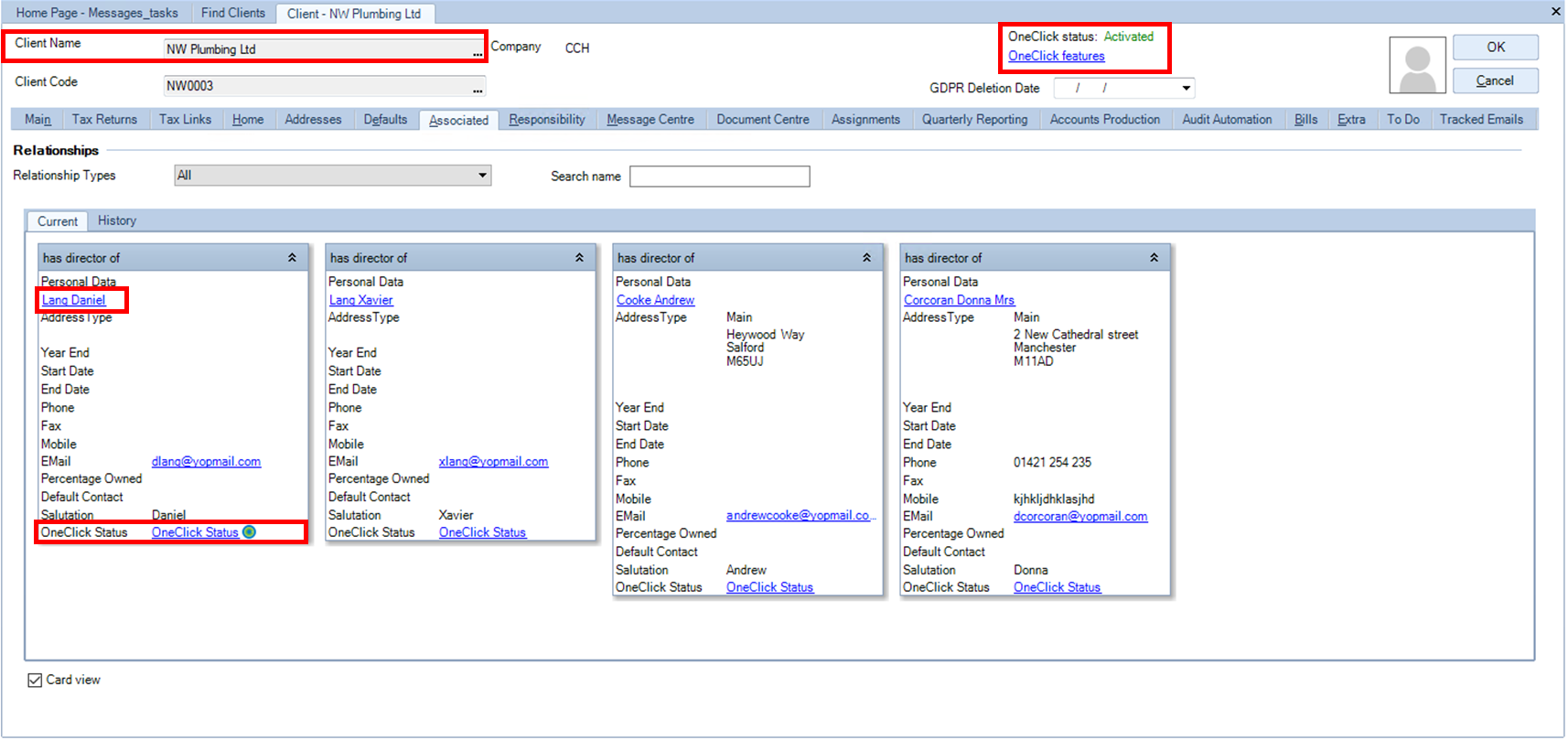The width and height of the screenshot is (1568, 740).
Task: Open the Cooke Andrew contact link
Action: tap(655, 300)
